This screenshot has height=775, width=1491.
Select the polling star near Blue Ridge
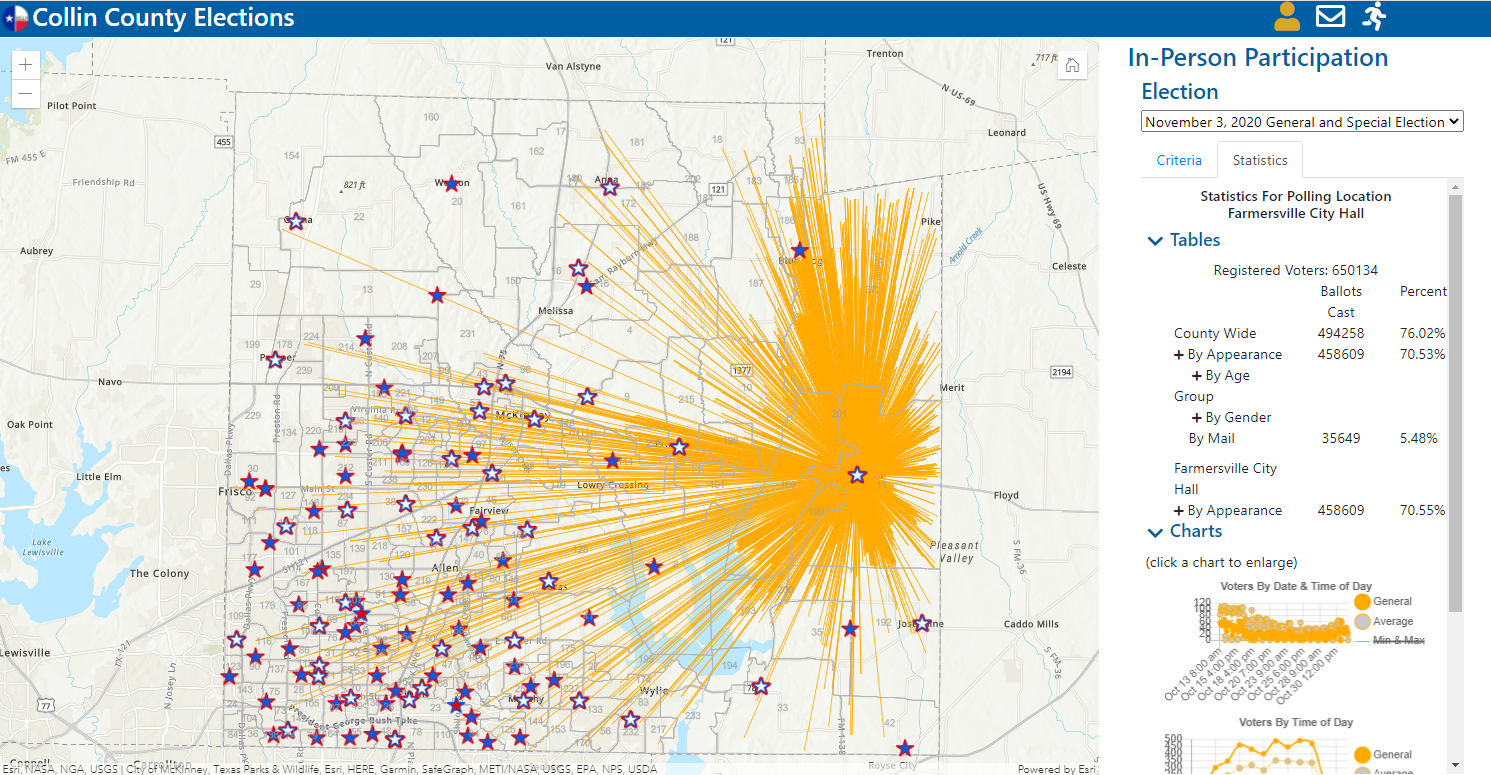pos(799,250)
